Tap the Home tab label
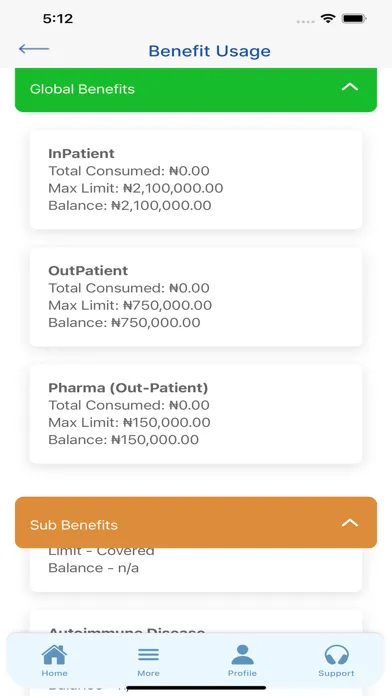This screenshot has height=696, width=392. pos(54,673)
